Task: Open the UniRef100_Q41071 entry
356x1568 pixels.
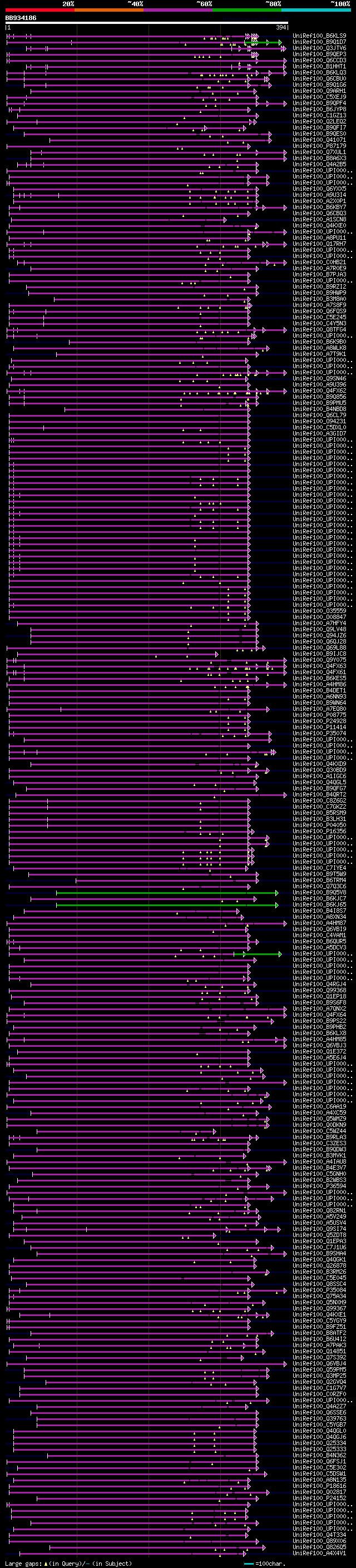Action: point(319,140)
